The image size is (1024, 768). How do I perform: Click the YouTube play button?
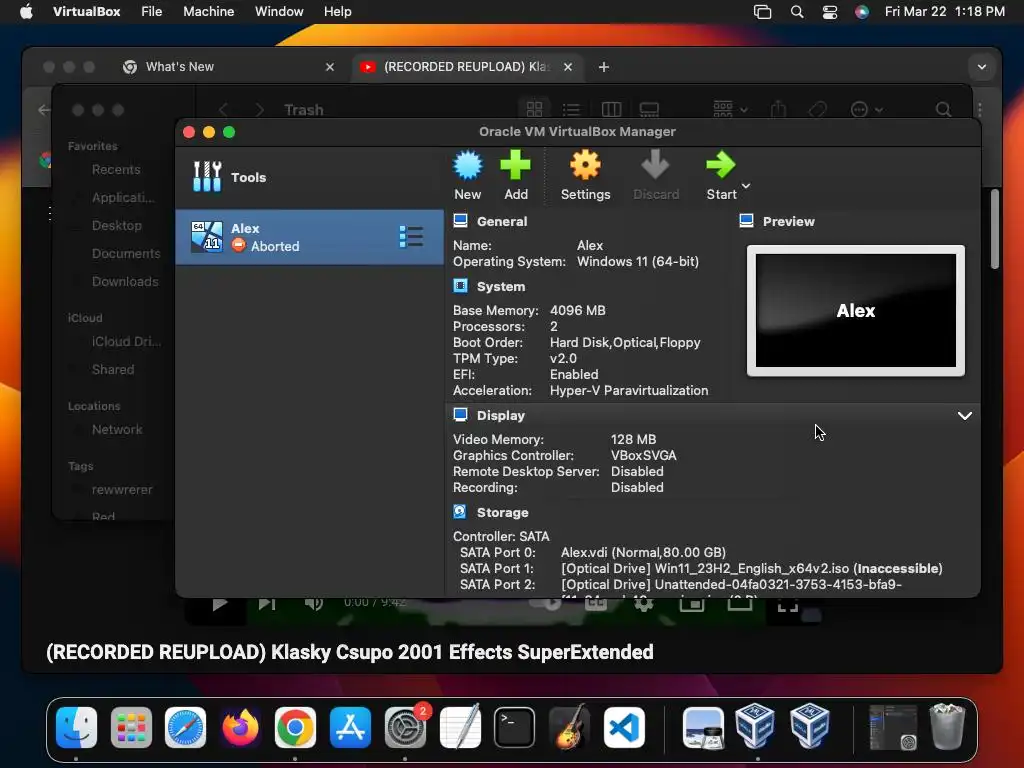pos(219,603)
